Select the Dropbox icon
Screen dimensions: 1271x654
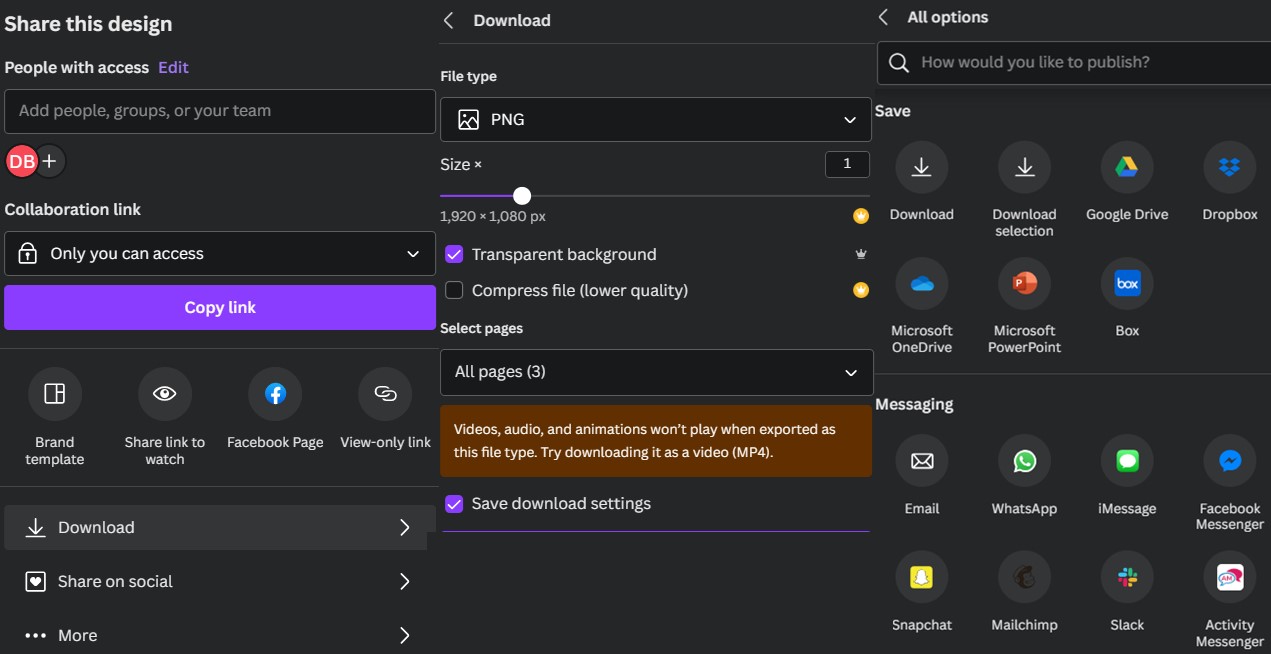point(1229,168)
